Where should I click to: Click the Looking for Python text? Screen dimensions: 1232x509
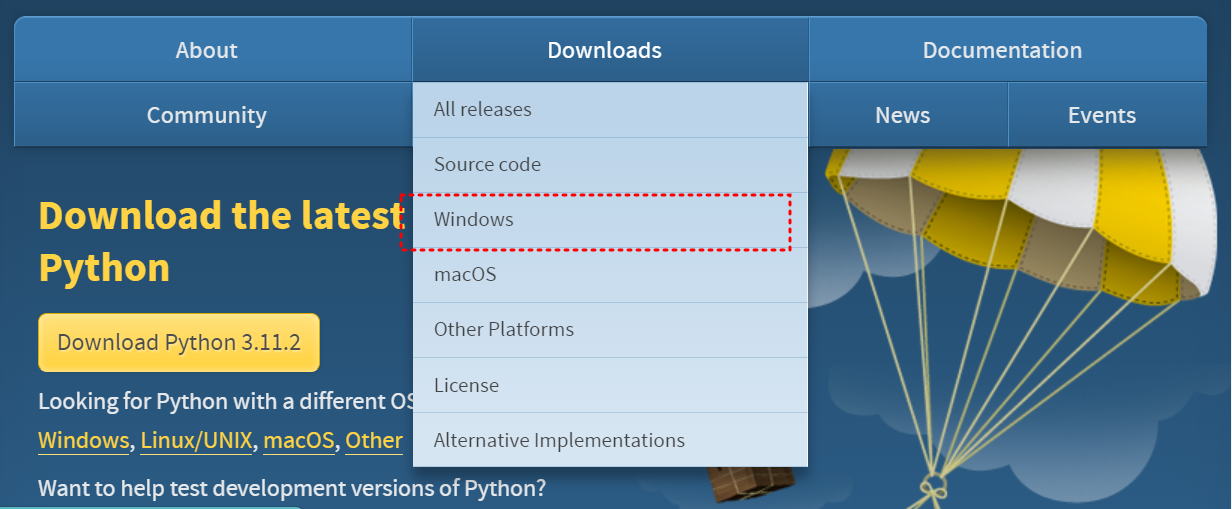(x=226, y=402)
